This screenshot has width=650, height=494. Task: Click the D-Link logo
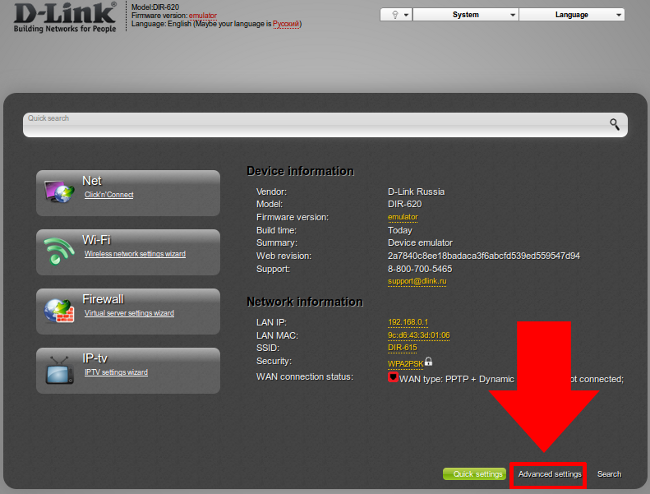pos(65,17)
